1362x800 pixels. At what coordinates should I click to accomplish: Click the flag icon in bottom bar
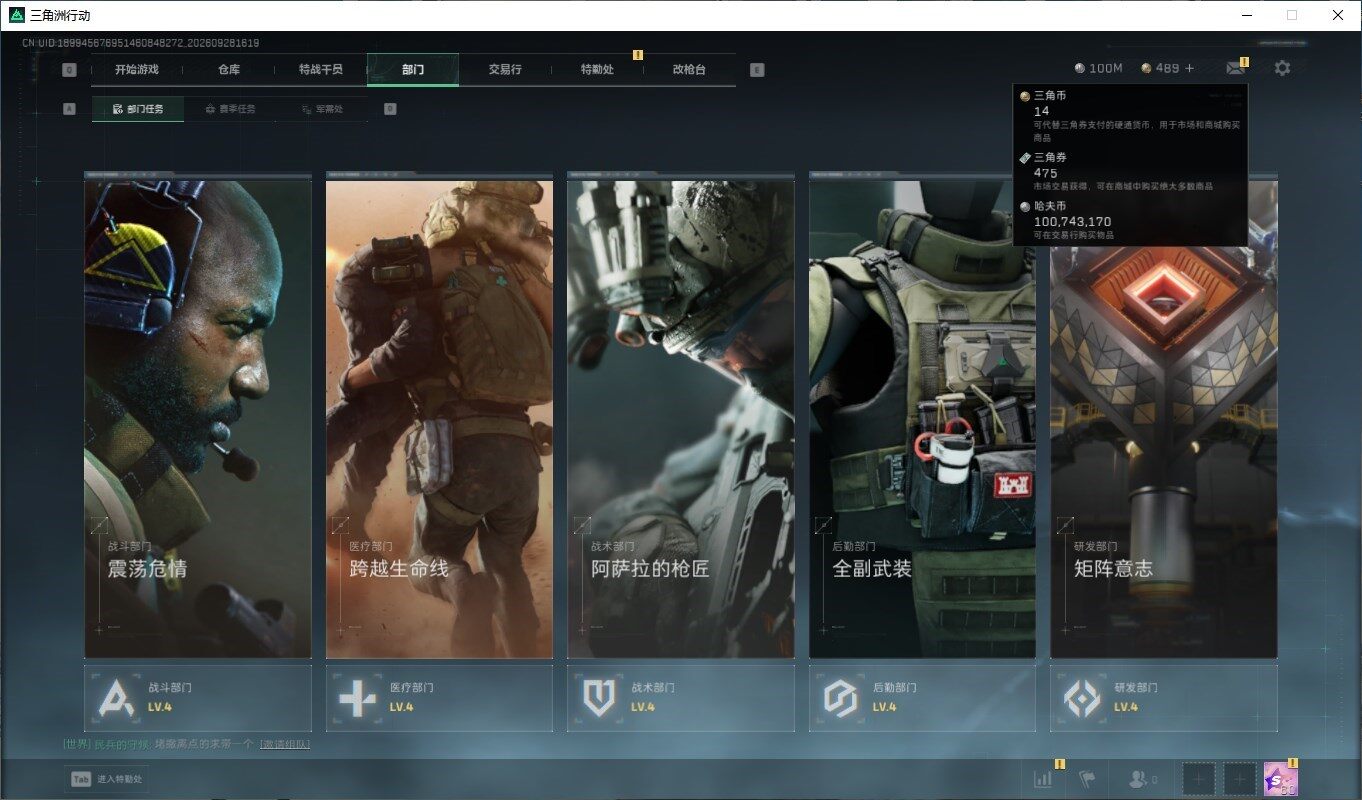pyautogui.click(x=1087, y=779)
